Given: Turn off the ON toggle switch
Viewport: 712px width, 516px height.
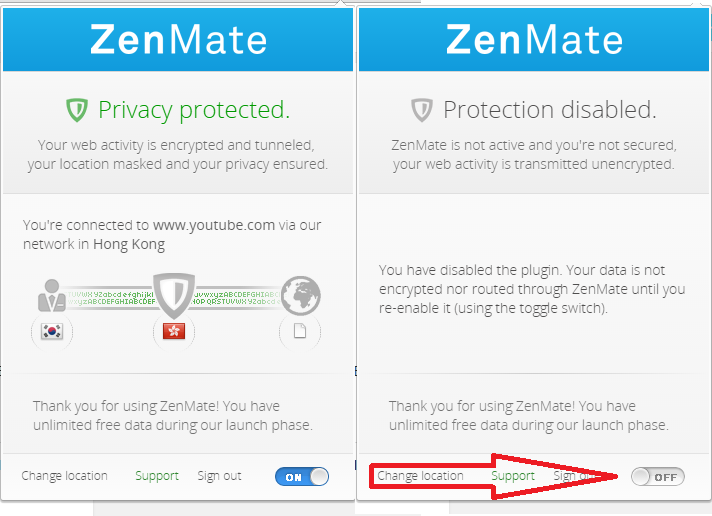Looking at the screenshot, I should click(x=301, y=477).
